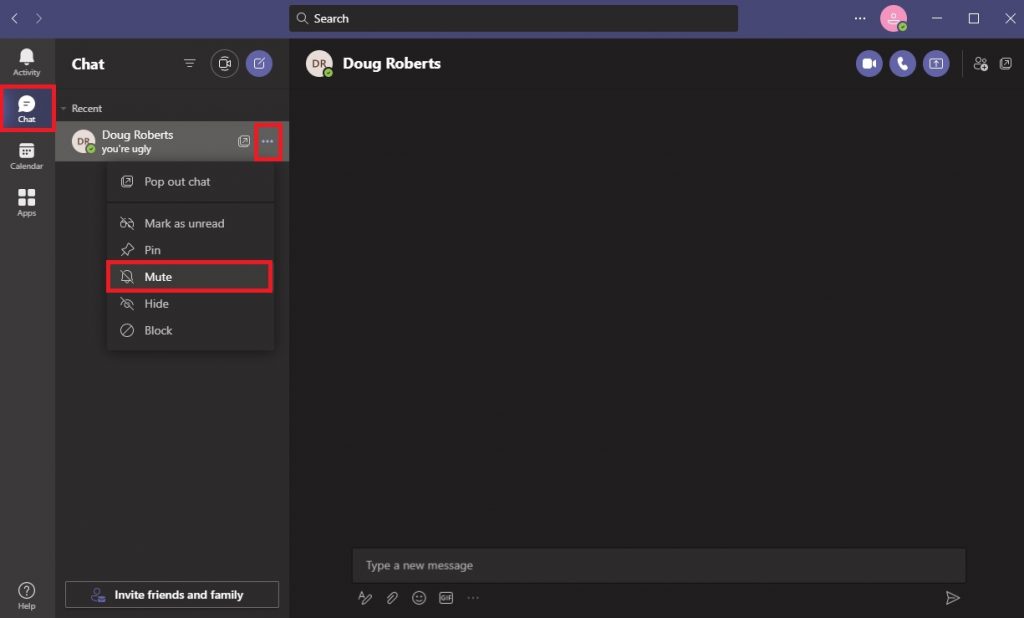Click the new chat compose icon
The height and width of the screenshot is (618, 1024).
pos(259,63)
